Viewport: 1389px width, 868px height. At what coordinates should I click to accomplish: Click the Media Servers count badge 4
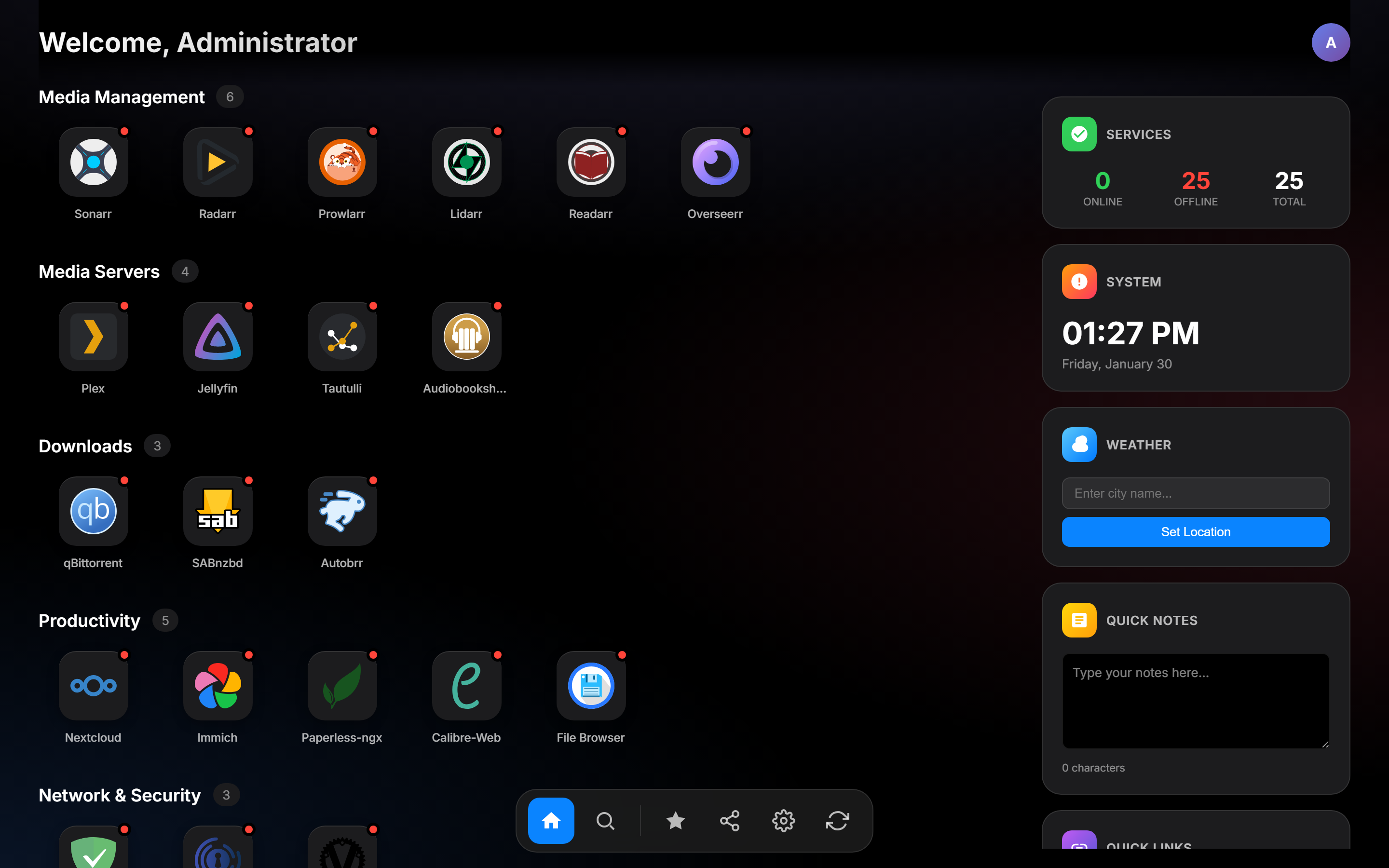(185, 271)
